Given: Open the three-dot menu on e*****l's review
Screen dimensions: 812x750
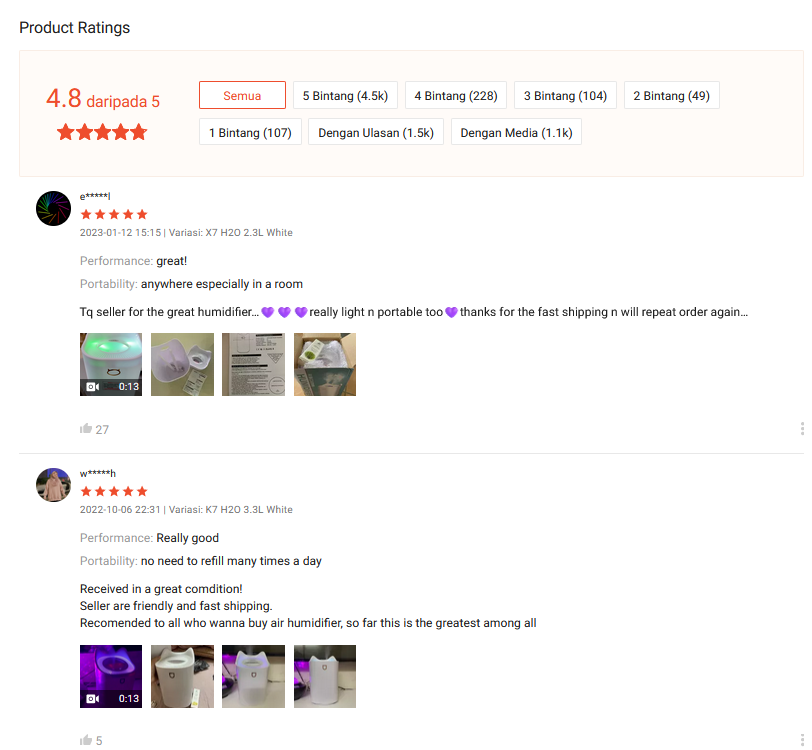Looking at the screenshot, I should point(802,428).
